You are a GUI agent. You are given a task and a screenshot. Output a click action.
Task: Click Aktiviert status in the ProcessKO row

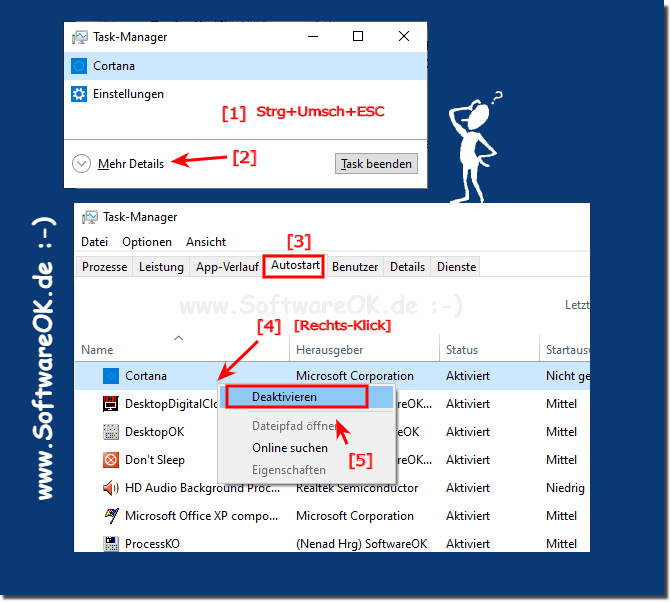click(x=468, y=544)
